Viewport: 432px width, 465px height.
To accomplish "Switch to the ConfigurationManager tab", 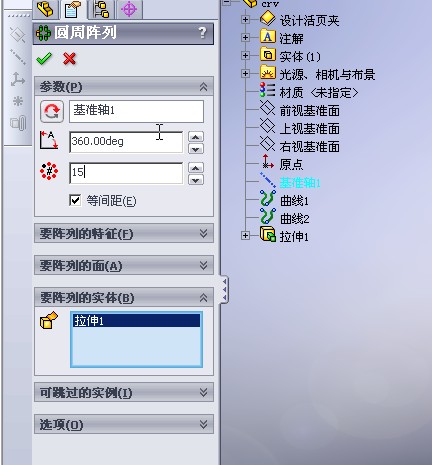I will (x=102, y=9).
